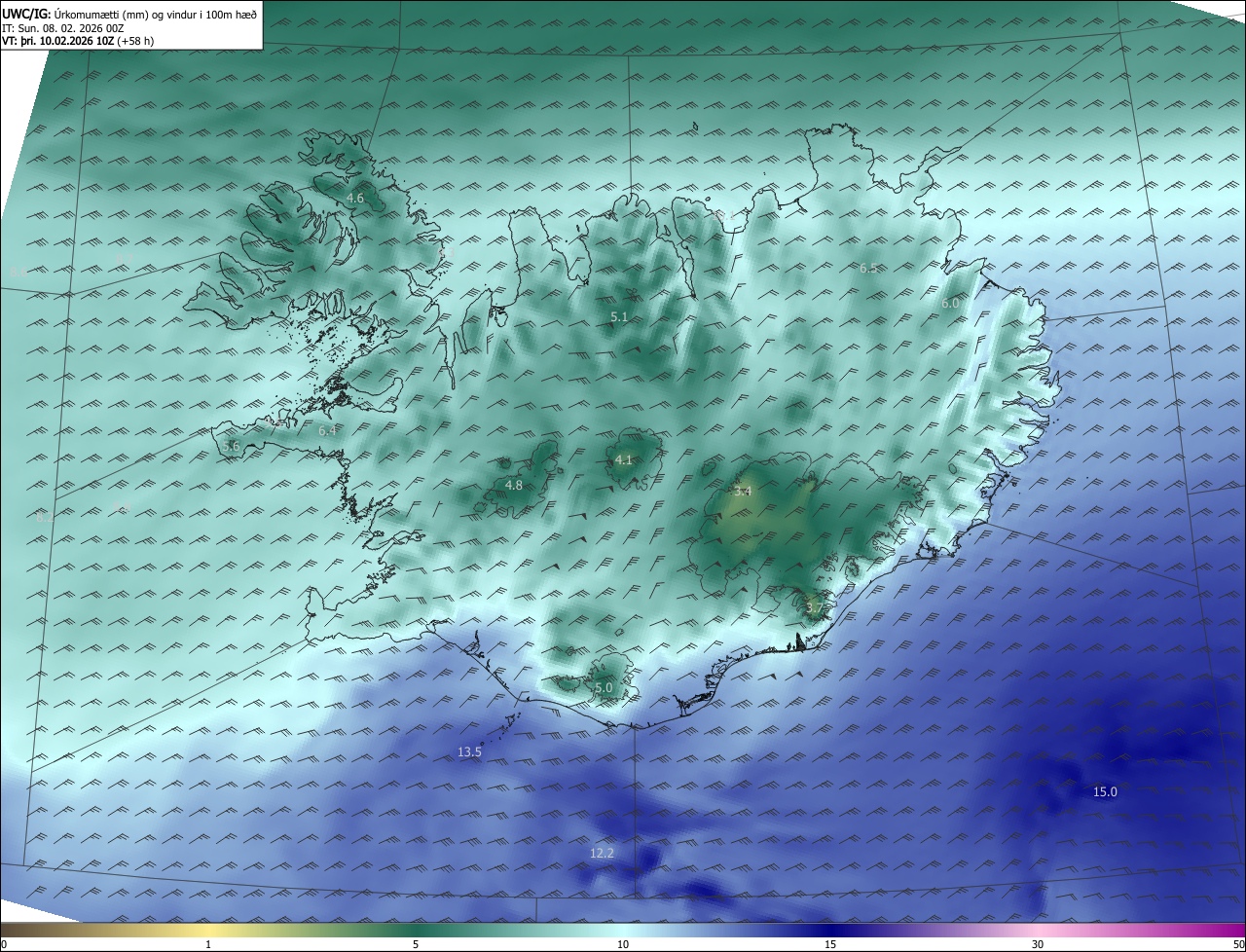Viewport: 1246px width, 952px height.
Task: Click the 6.0 value near the east coast
Action: pos(950,304)
